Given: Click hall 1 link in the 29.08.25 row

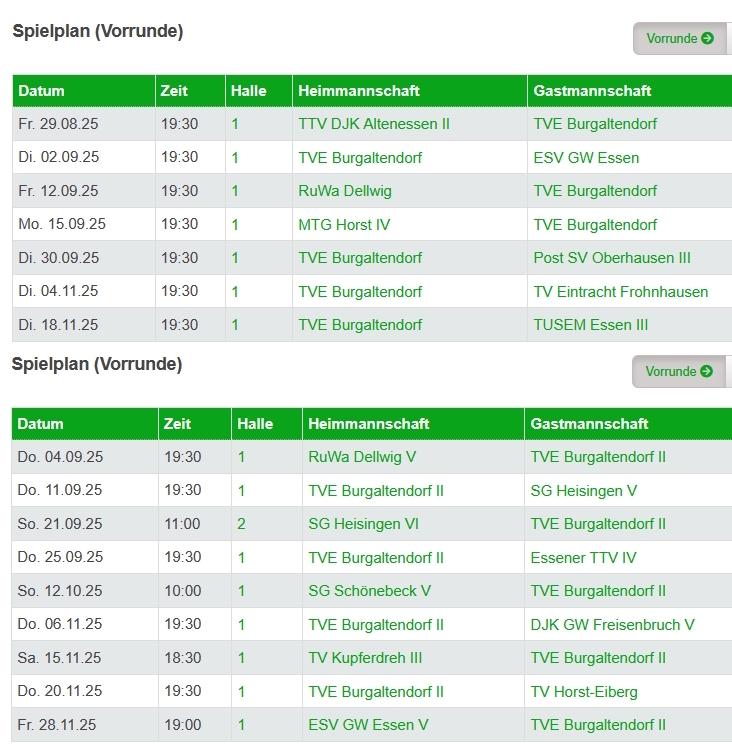Looking at the screenshot, I should (x=235, y=124).
